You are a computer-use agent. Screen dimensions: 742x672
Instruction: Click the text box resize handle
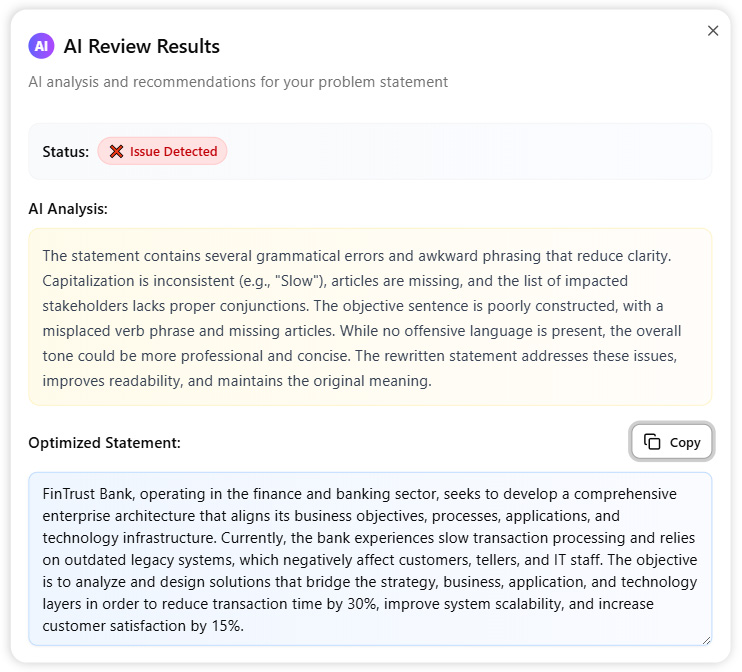point(706,639)
